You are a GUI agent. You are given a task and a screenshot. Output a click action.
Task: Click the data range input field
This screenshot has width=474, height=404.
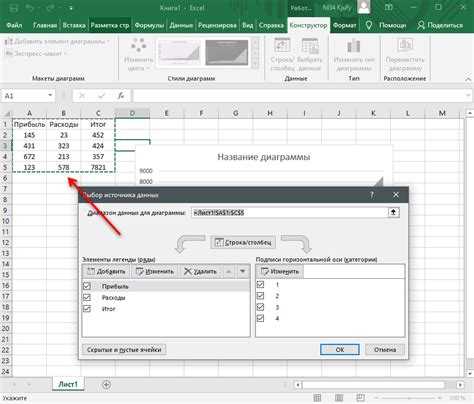click(x=289, y=213)
